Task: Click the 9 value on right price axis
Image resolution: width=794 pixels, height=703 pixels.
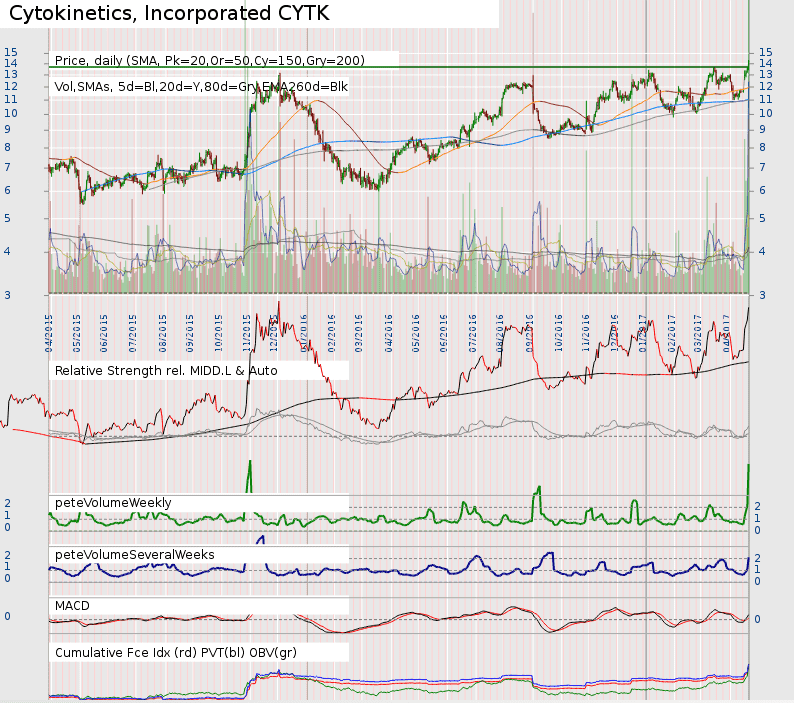Action: [x=762, y=130]
